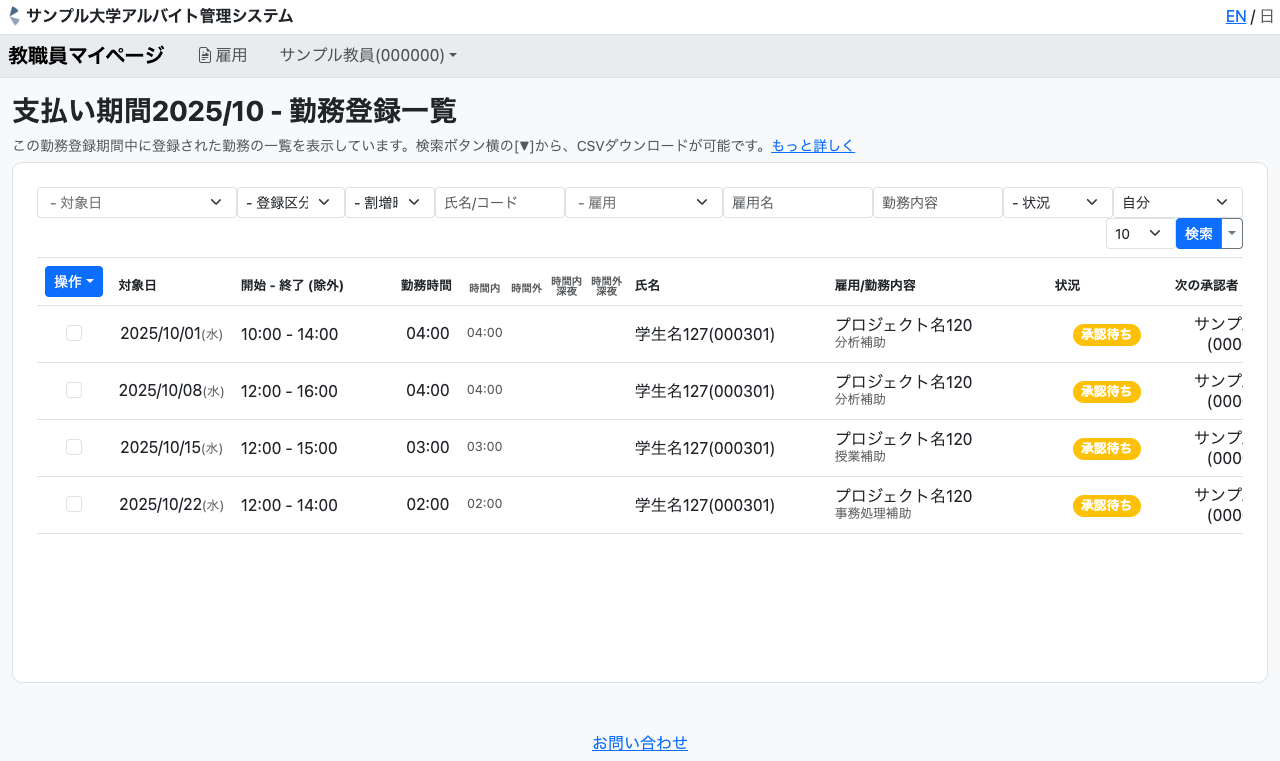
Task: Click the 氏名/コード input field
Action: point(499,203)
